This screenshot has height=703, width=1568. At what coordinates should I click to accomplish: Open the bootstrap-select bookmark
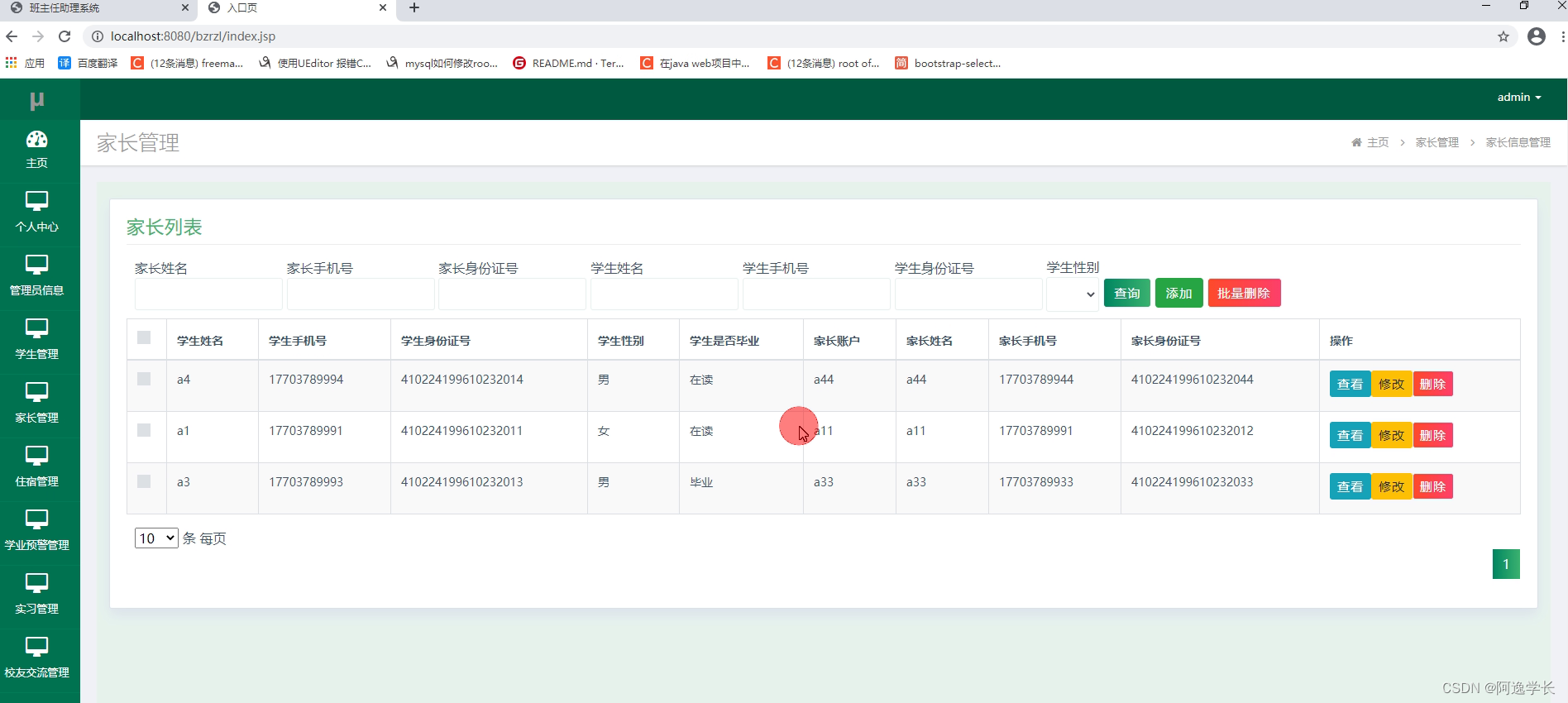pyautogui.click(x=948, y=63)
